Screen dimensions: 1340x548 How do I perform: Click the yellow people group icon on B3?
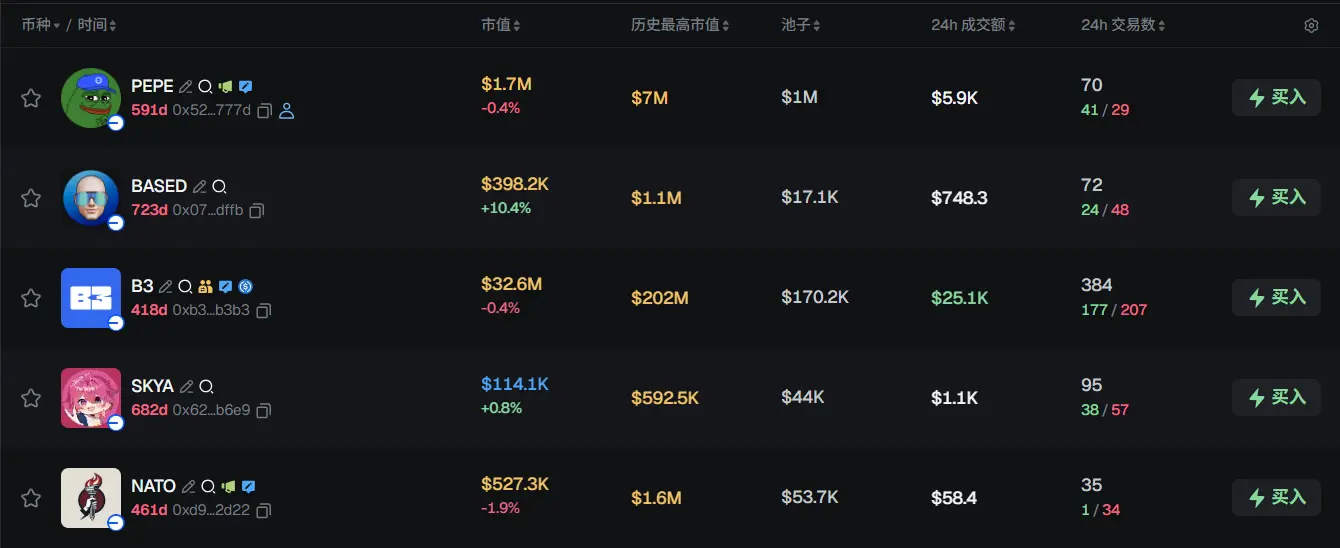[x=206, y=287]
